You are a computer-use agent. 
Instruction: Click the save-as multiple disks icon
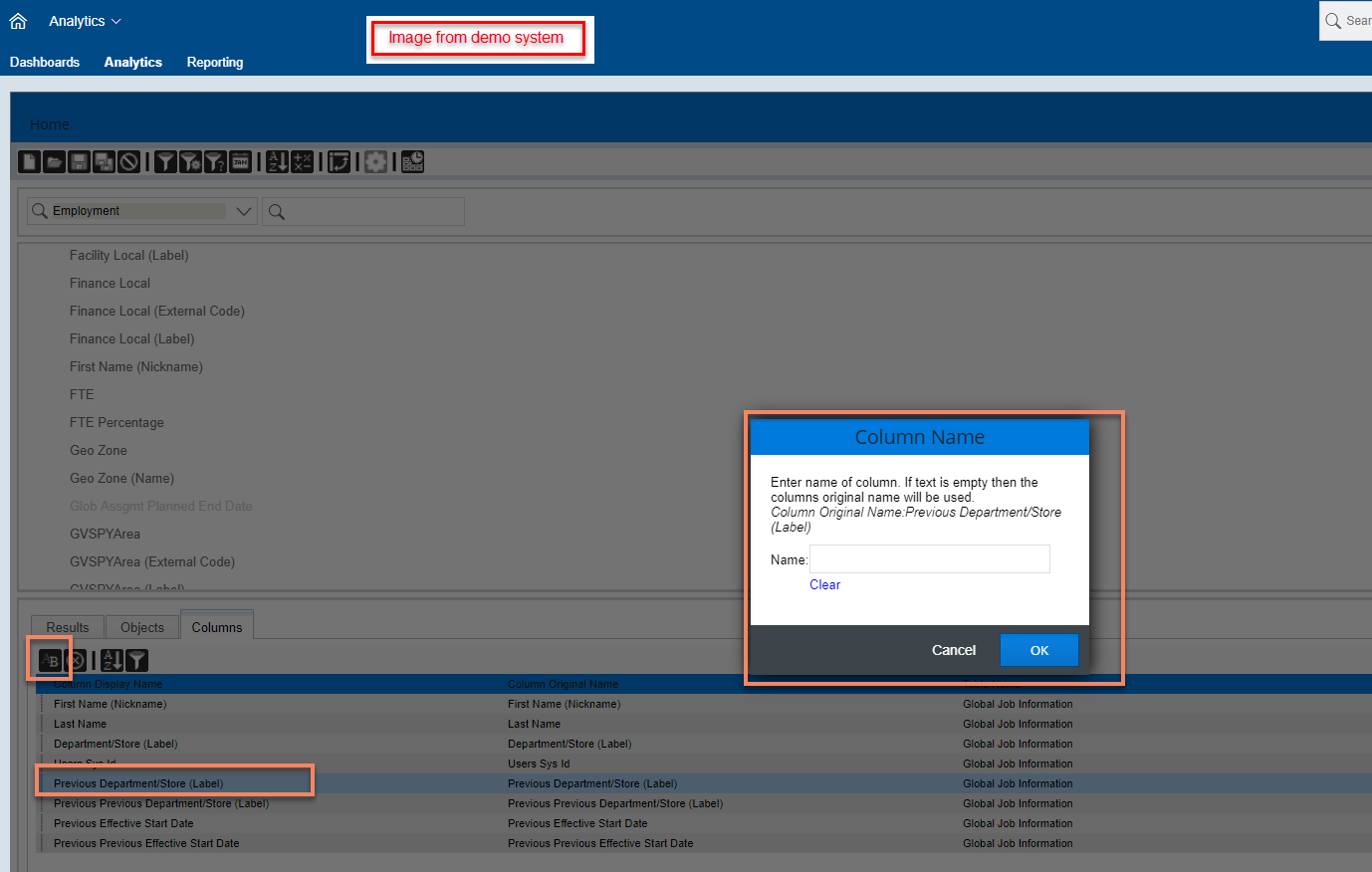coord(105,161)
